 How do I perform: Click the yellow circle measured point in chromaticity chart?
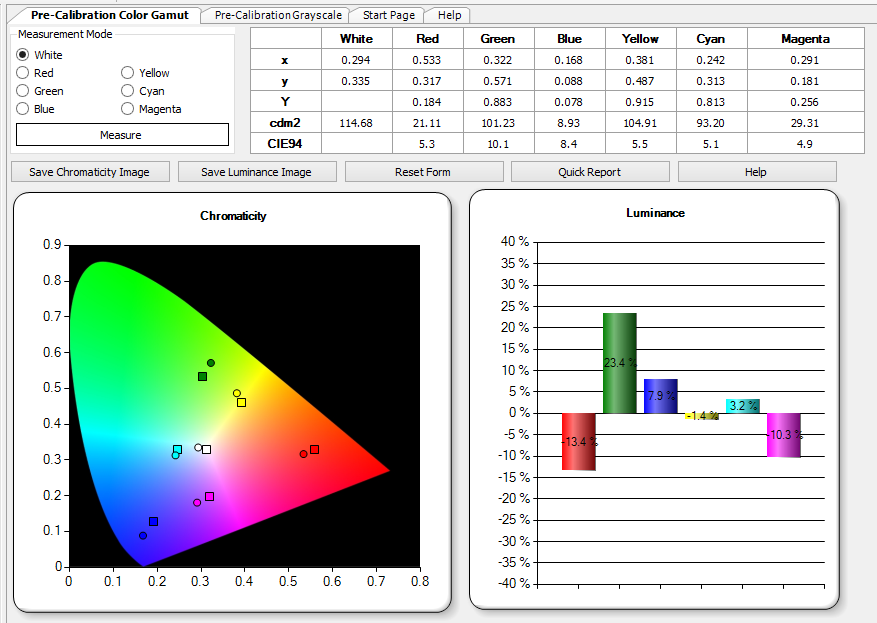click(x=237, y=393)
